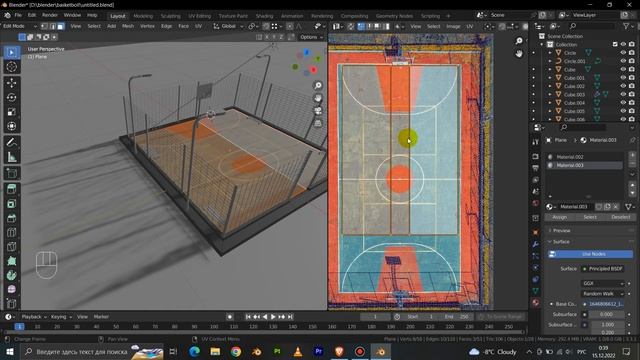Select the Inset Faces tool
The width and height of the screenshot is (640, 360).
(11, 204)
